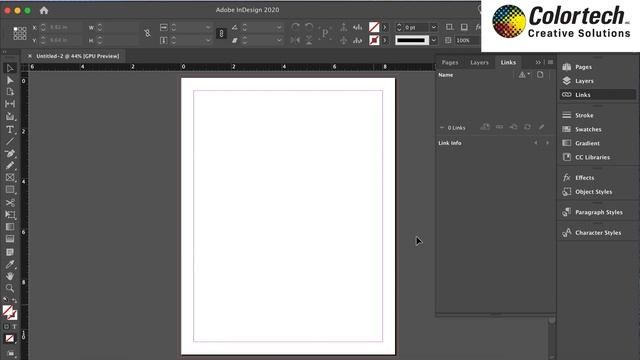
Task: Select the Rectangle tool
Action: pyautogui.click(x=10, y=190)
